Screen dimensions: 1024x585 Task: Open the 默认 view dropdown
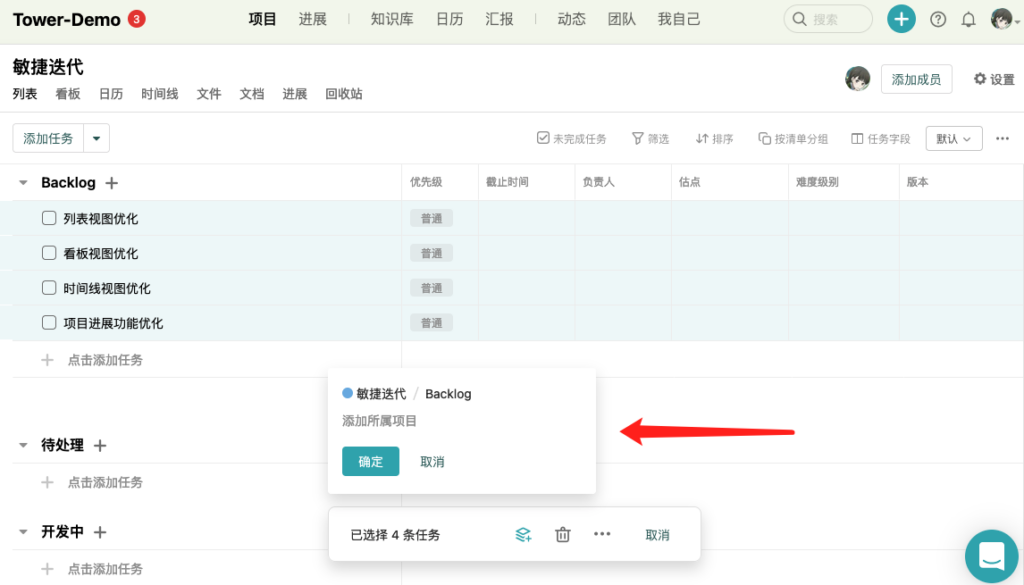[954, 139]
